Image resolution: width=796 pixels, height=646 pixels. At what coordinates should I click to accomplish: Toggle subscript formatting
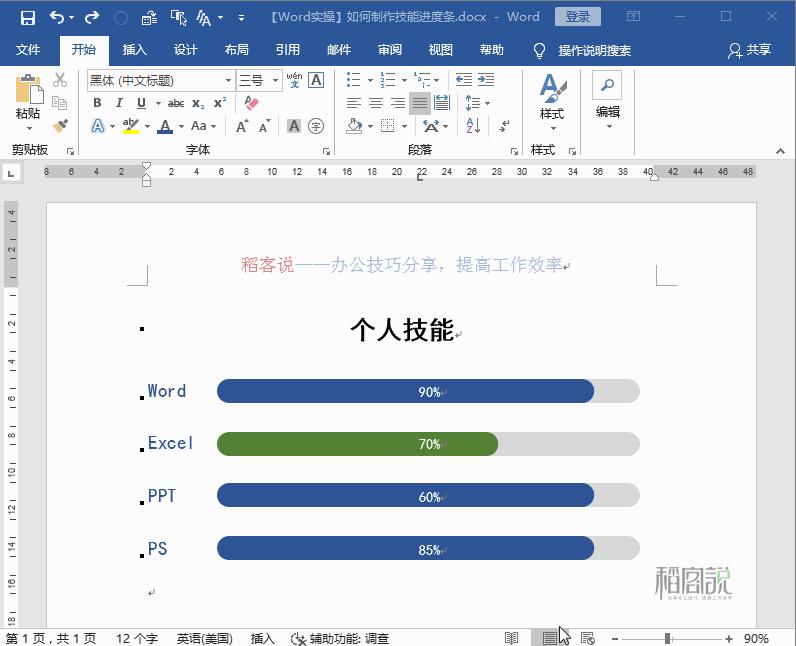pyautogui.click(x=198, y=104)
